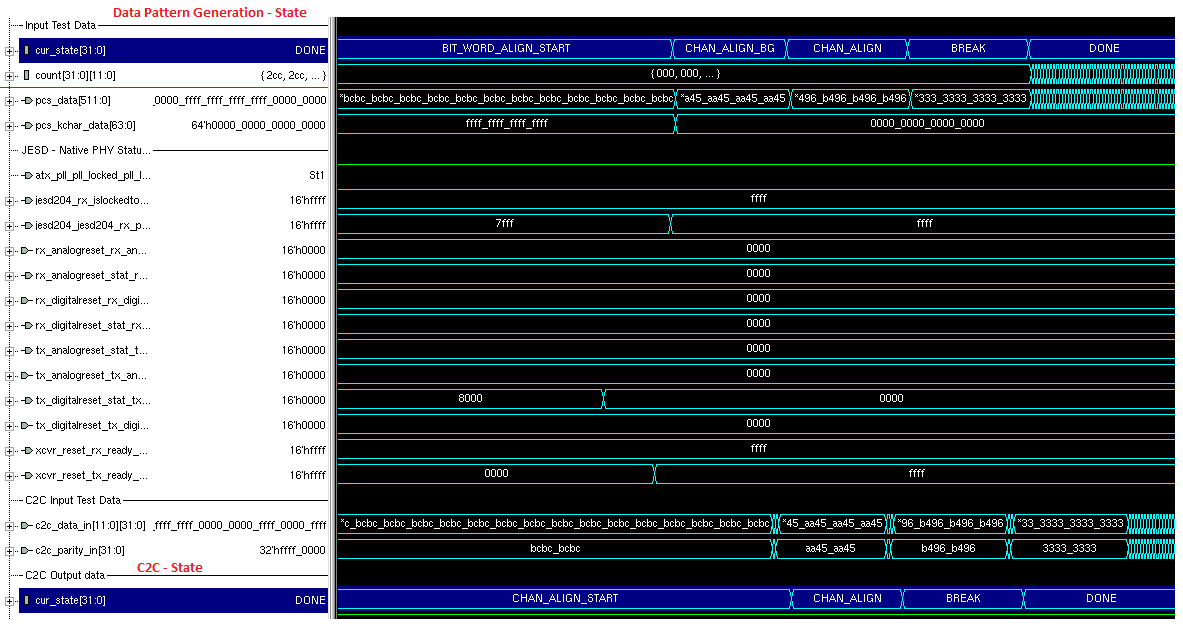Expand cur_state under C2C Output data
The height and width of the screenshot is (627, 1183).
click(9, 601)
